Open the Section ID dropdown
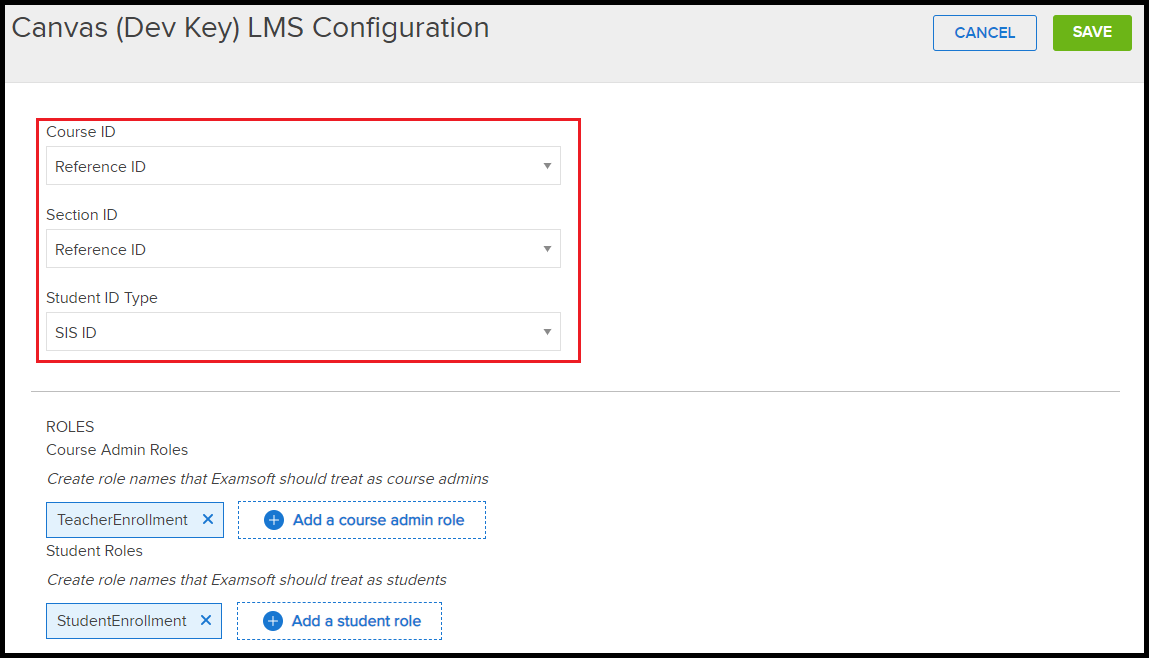Image resolution: width=1149 pixels, height=658 pixels. (x=300, y=248)
